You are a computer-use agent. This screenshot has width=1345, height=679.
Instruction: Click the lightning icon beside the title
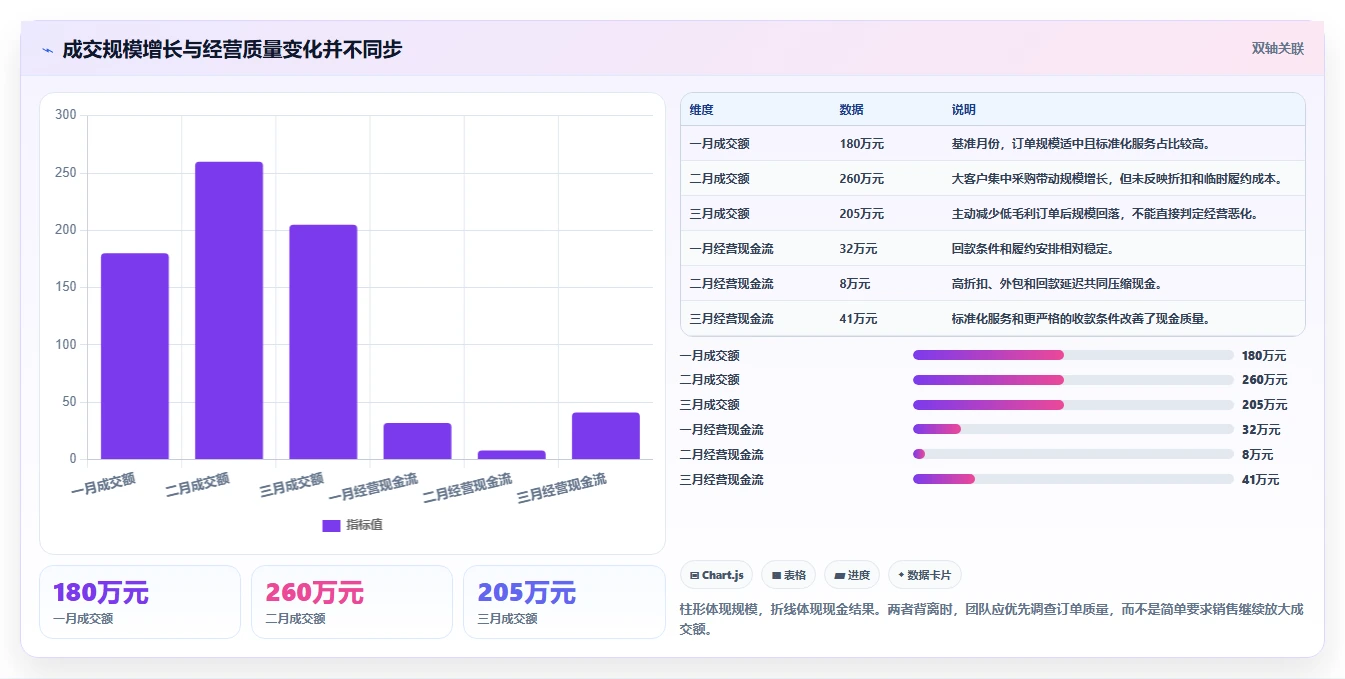(x=47, y=50)
